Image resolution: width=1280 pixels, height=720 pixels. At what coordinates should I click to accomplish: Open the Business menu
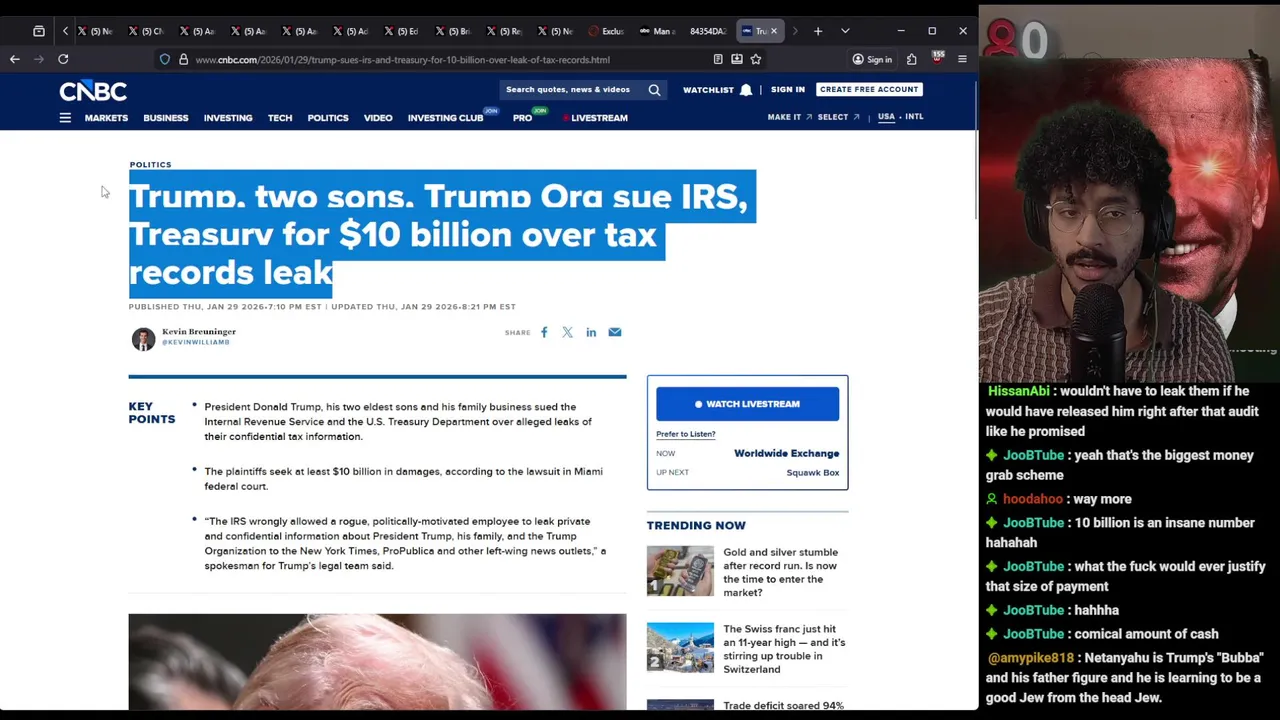(166, 118)
